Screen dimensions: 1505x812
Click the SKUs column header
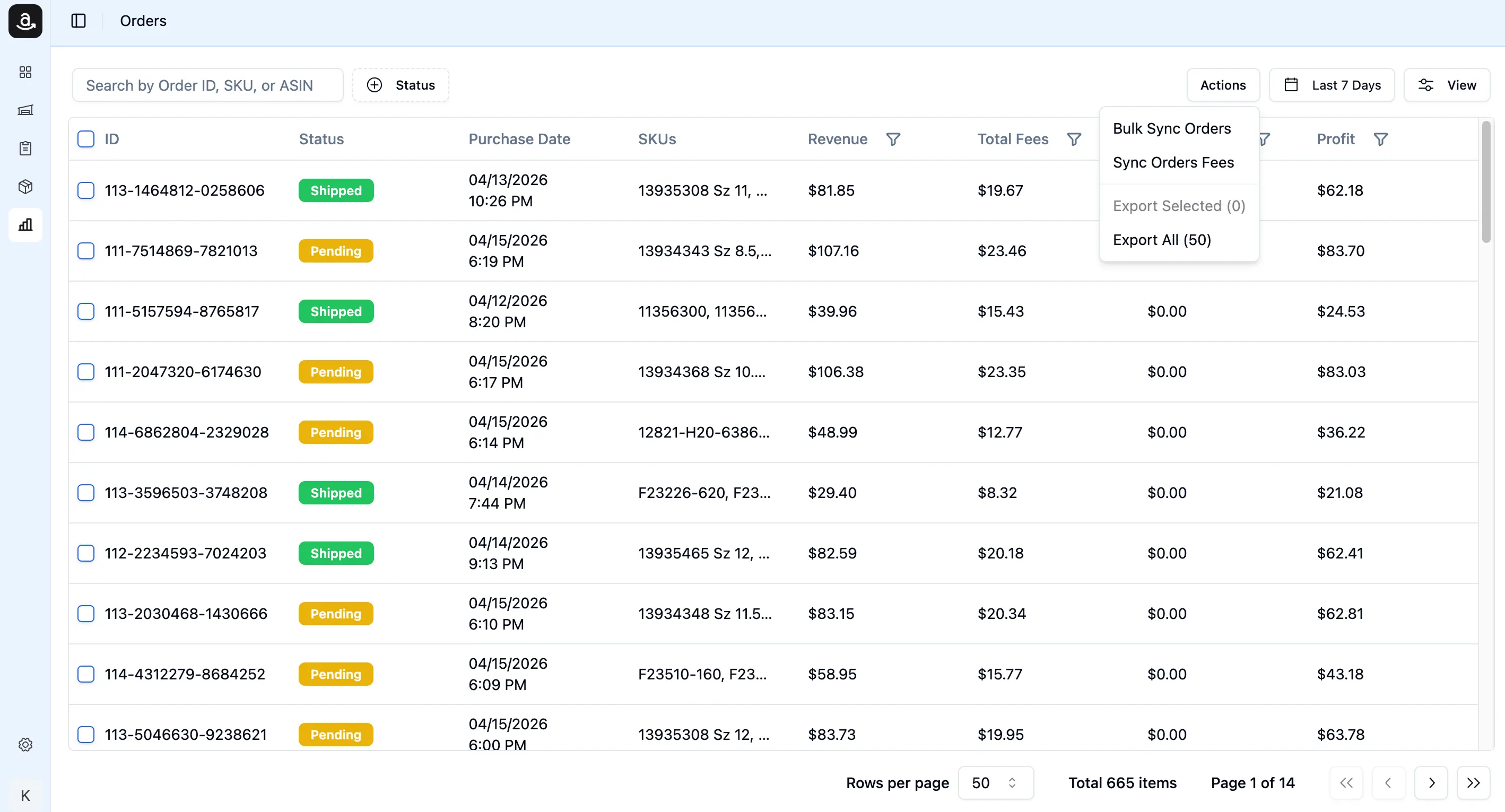point(657,139)
